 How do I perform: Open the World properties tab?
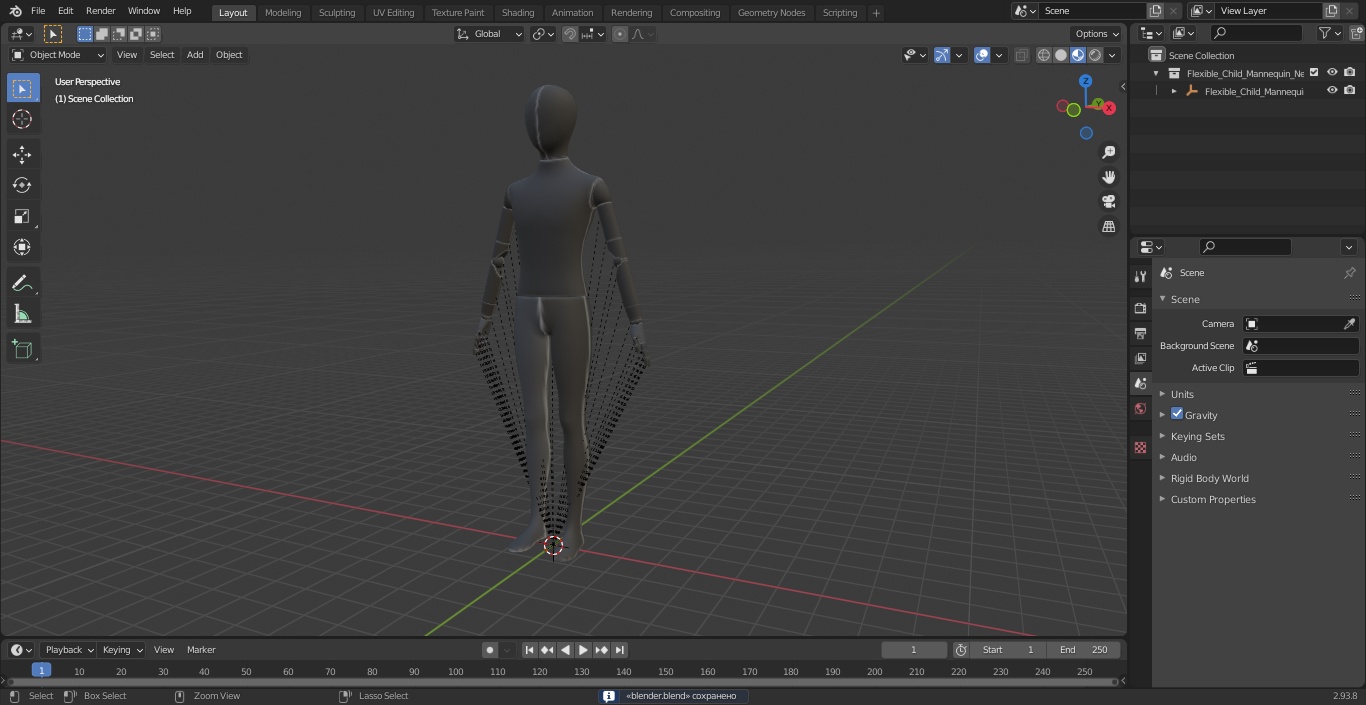(x=1140, y=409)
